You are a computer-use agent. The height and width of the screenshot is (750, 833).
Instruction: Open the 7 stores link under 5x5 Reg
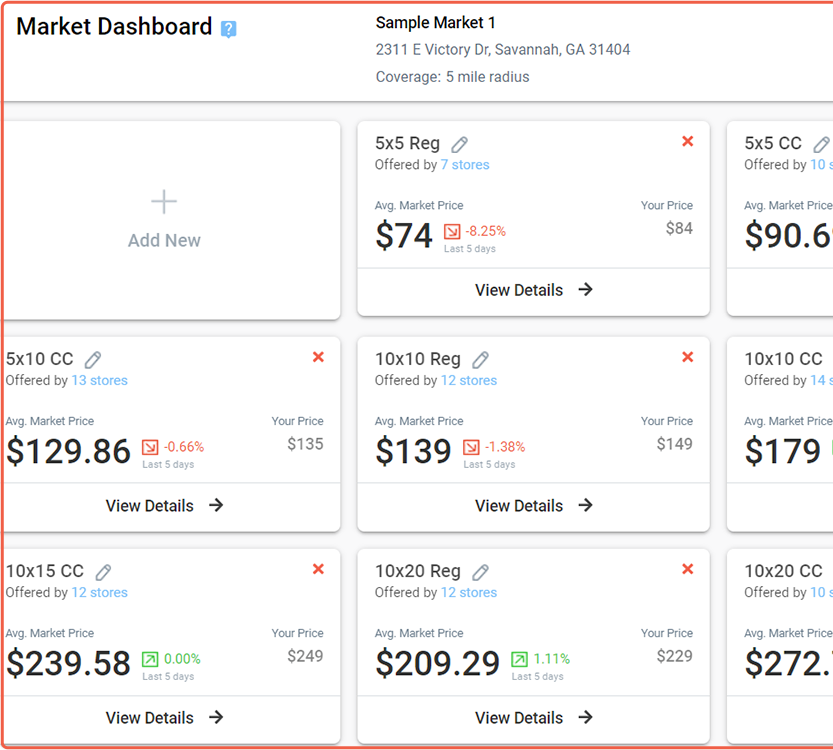coord(465,164)
